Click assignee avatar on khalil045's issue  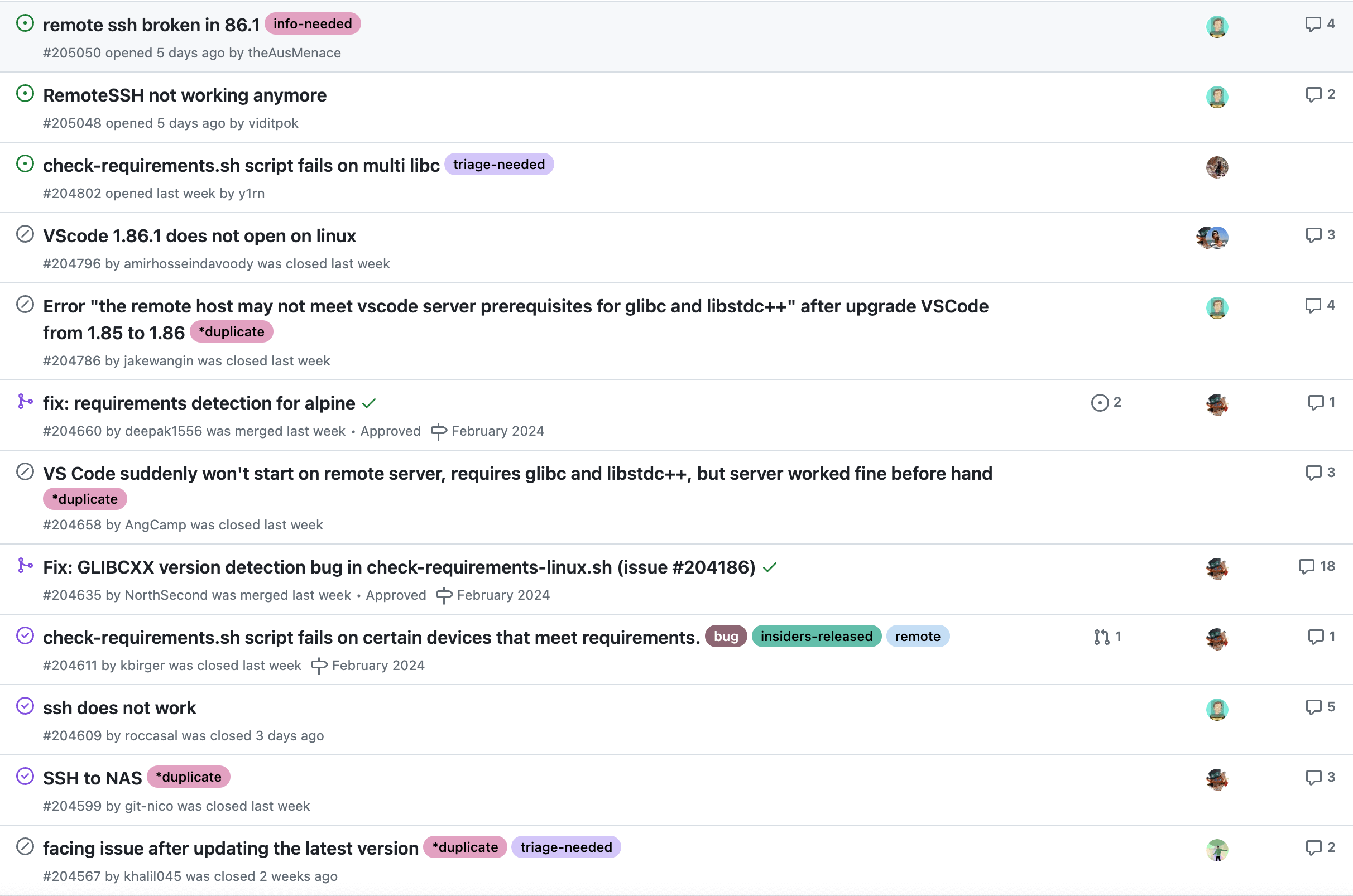point(1217,850)
